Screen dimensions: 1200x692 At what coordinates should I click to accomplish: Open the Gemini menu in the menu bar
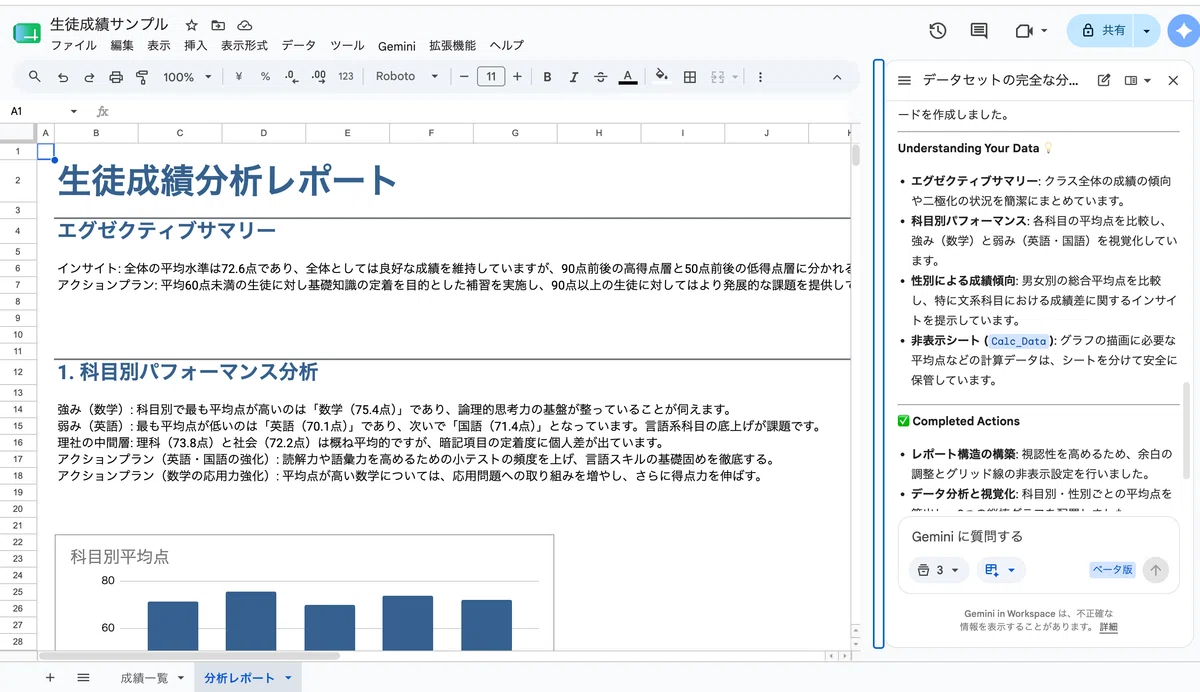click(397, 46)
